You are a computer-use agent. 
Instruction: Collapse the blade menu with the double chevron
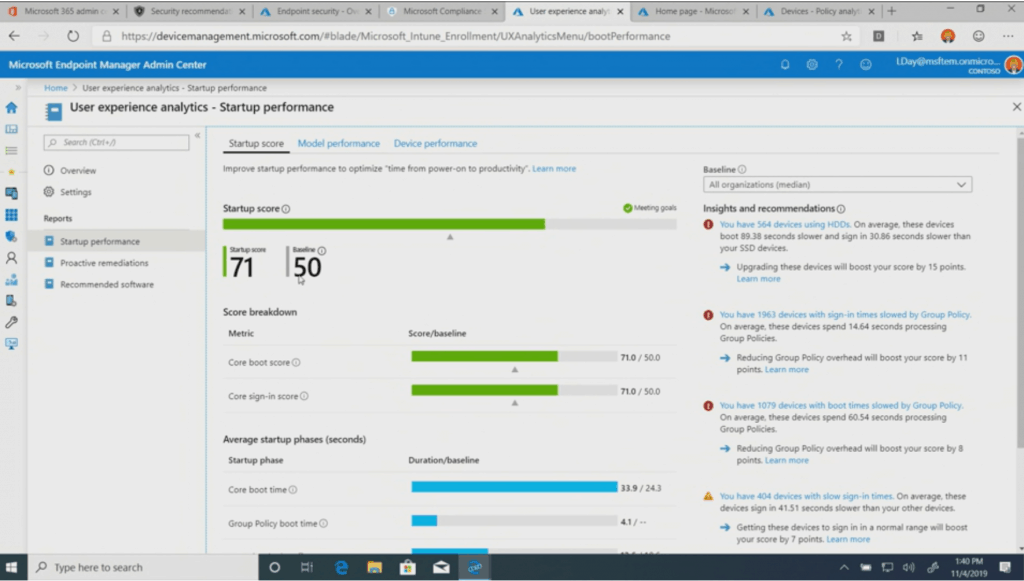pyautogui.click(x=197, y=136)
